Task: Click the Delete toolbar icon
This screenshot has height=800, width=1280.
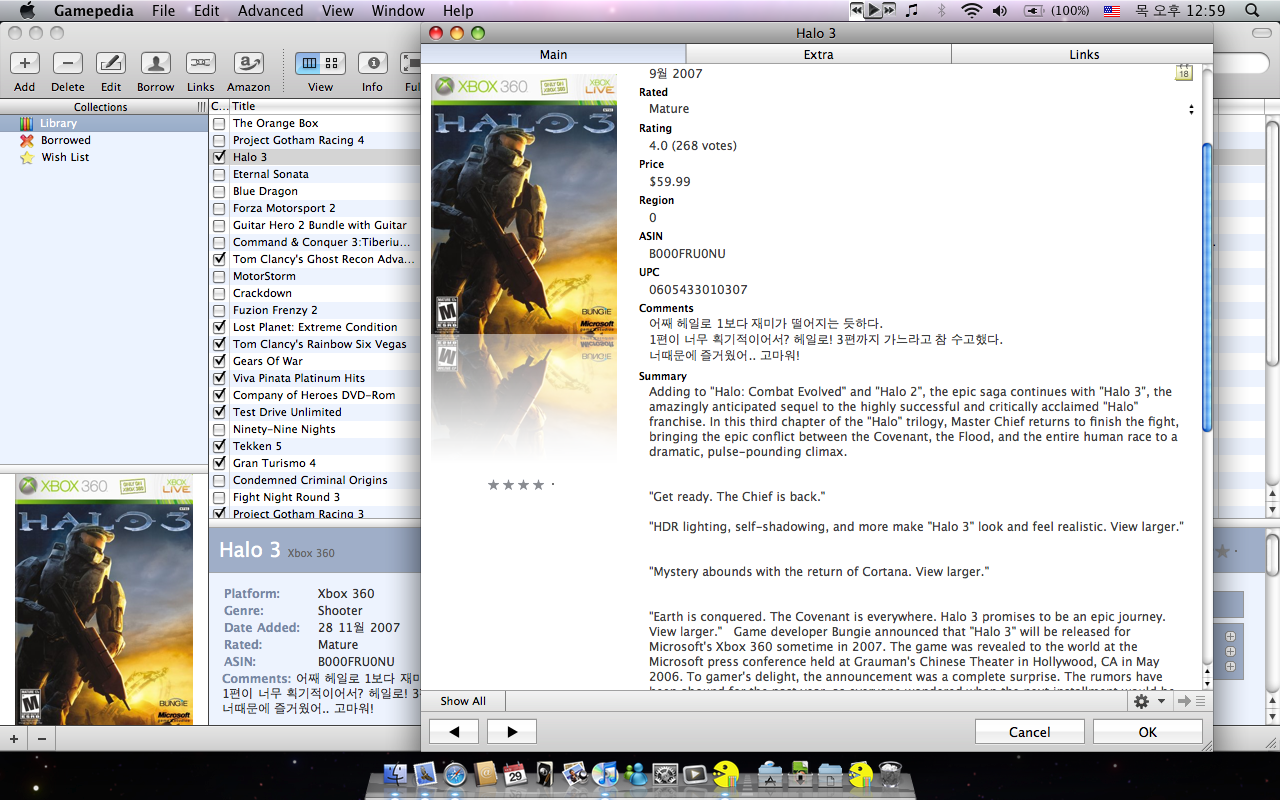Action: pyautogui.click(x=67, y=63)
